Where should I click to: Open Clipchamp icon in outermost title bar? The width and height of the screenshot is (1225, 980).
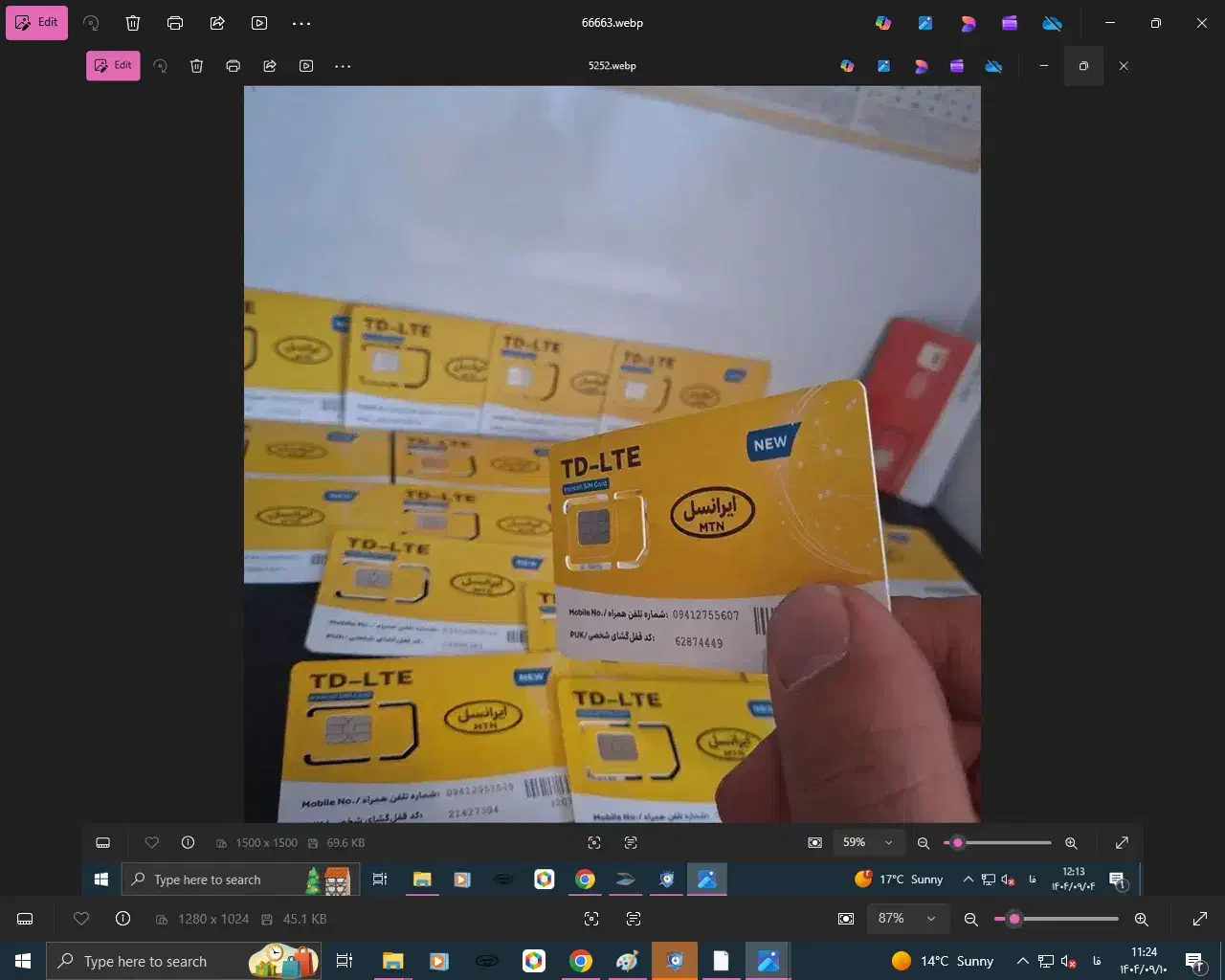(x=1010, y=23)
